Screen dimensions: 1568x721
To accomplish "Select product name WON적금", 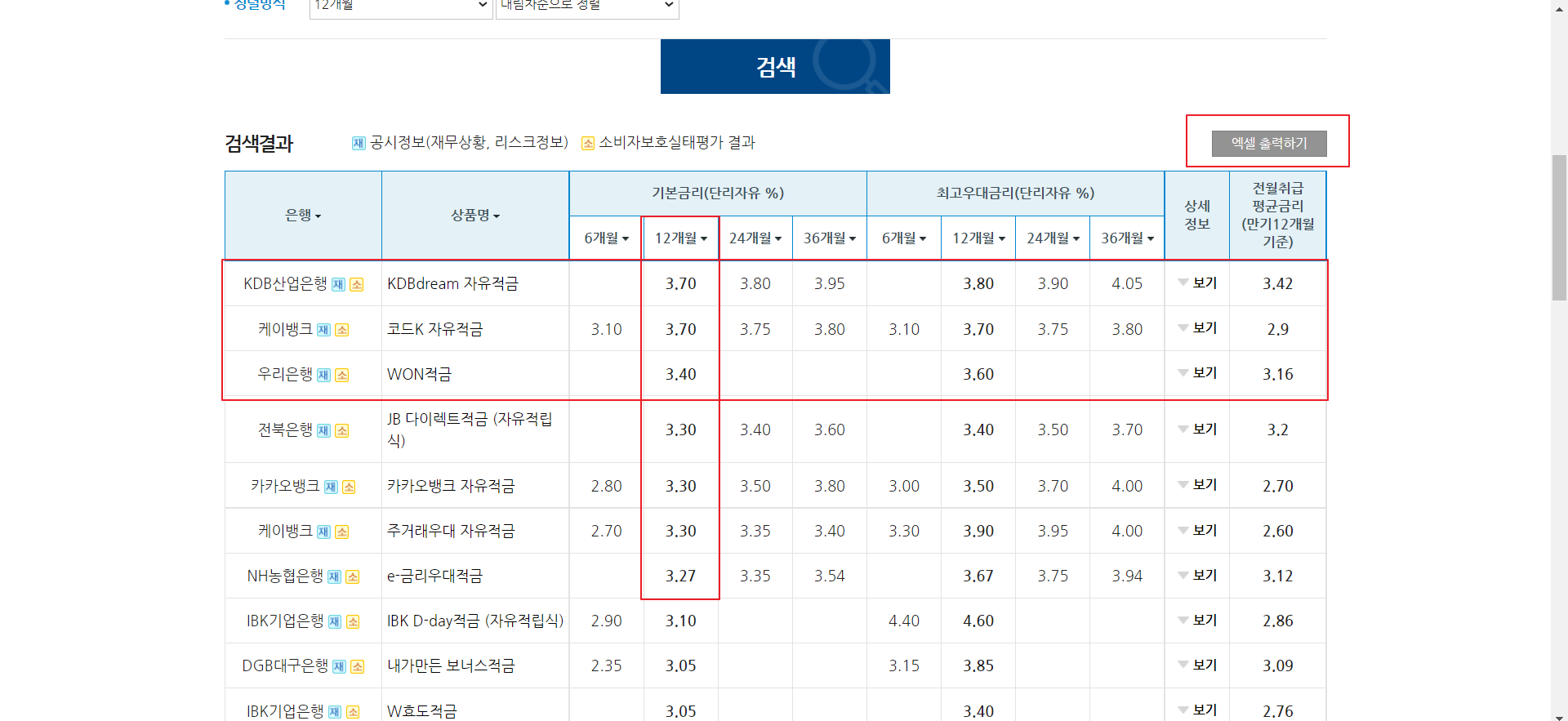I will (419, 374).
